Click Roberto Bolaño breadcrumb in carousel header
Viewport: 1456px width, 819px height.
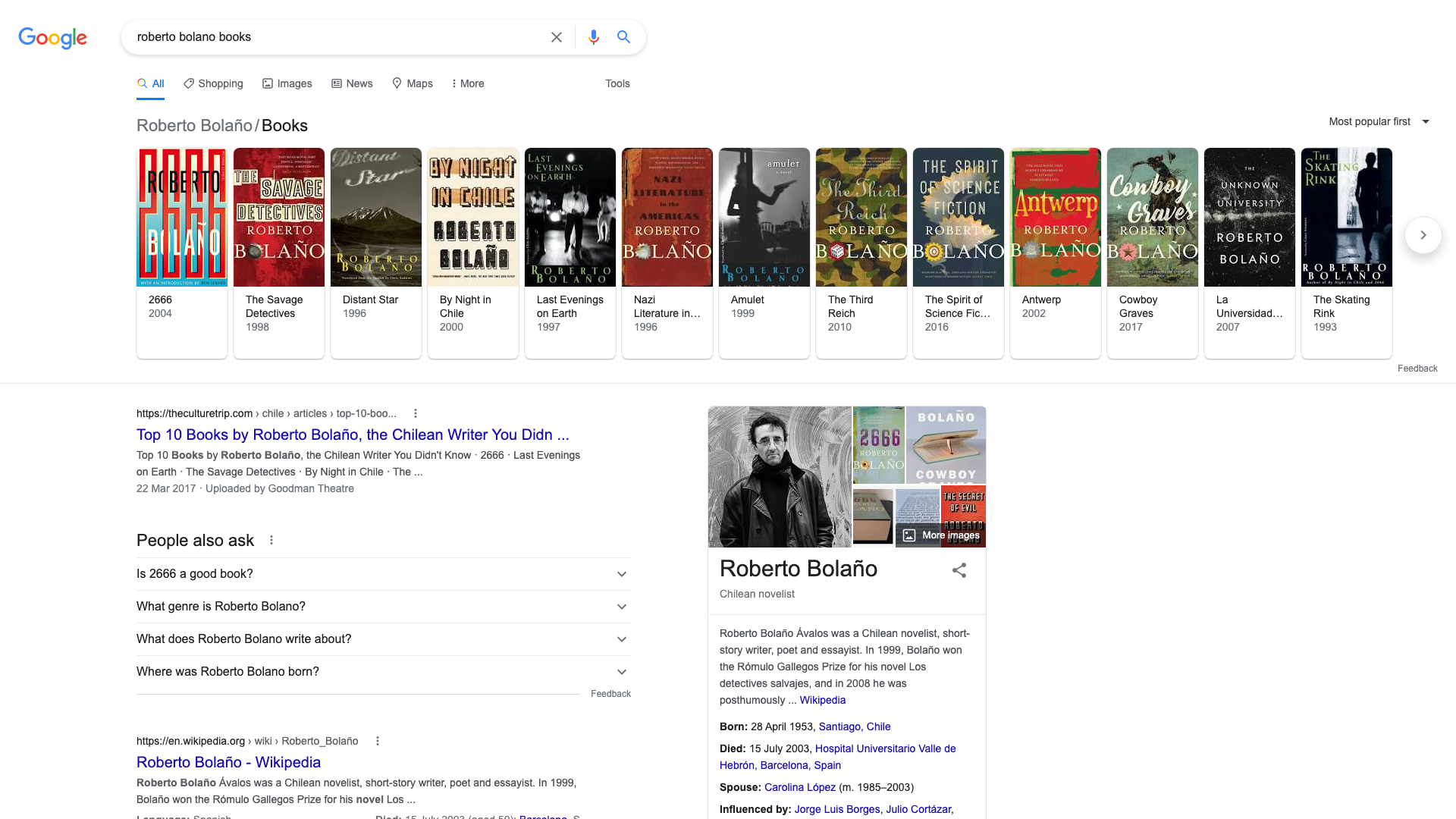coord(194,126)
